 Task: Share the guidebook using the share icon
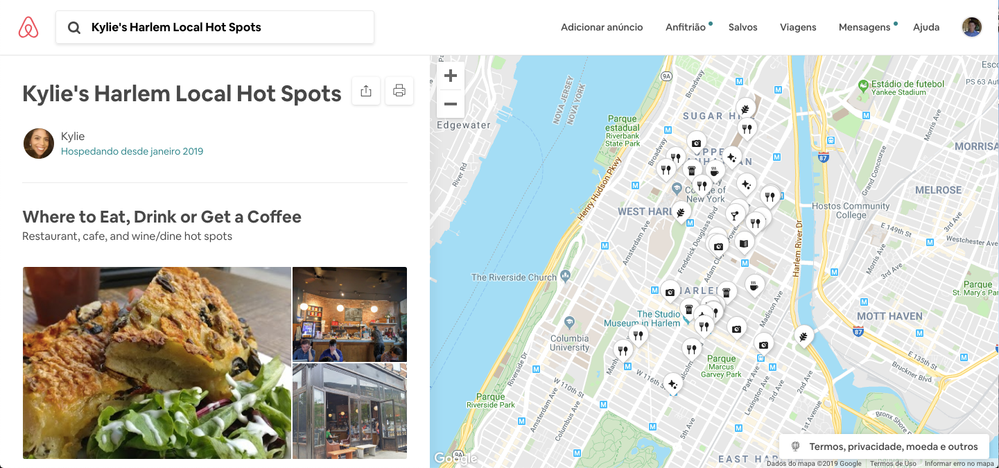(366, 92)
